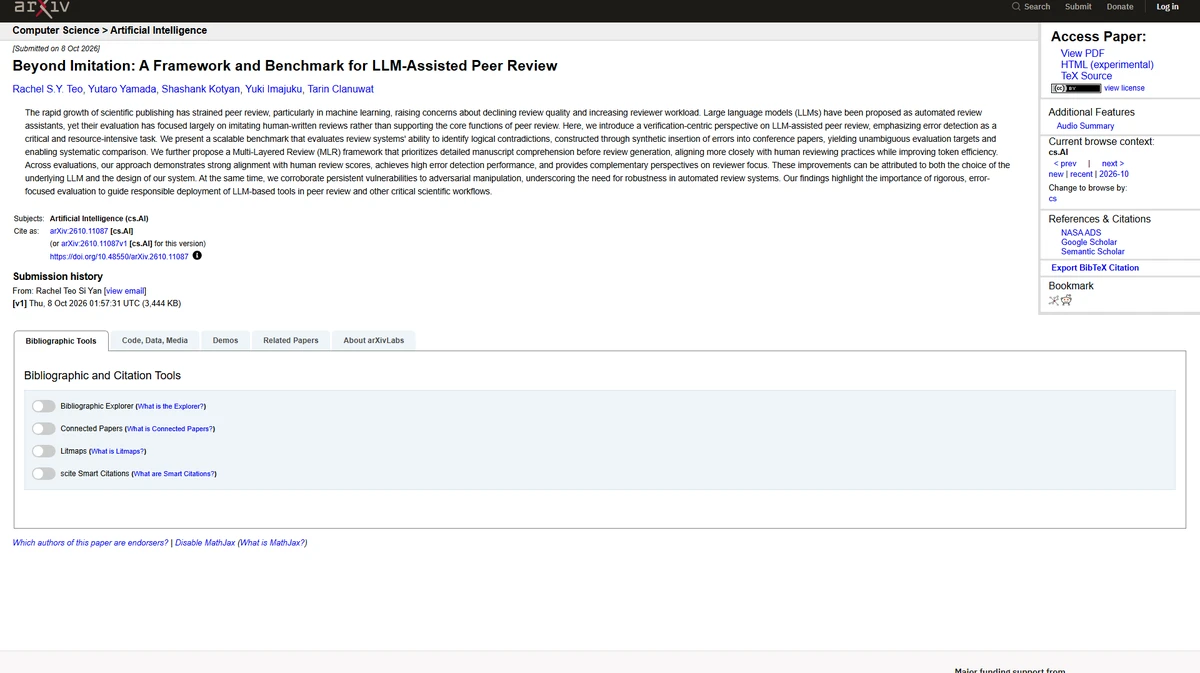
Task: Enable the Connected Papers toggle
Action: point(44,428)
